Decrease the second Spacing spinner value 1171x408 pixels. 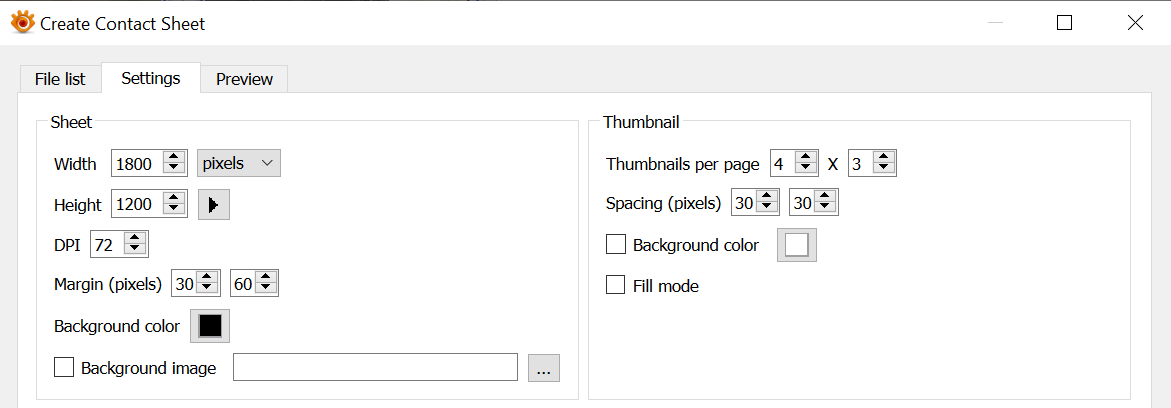pos(826,209)
